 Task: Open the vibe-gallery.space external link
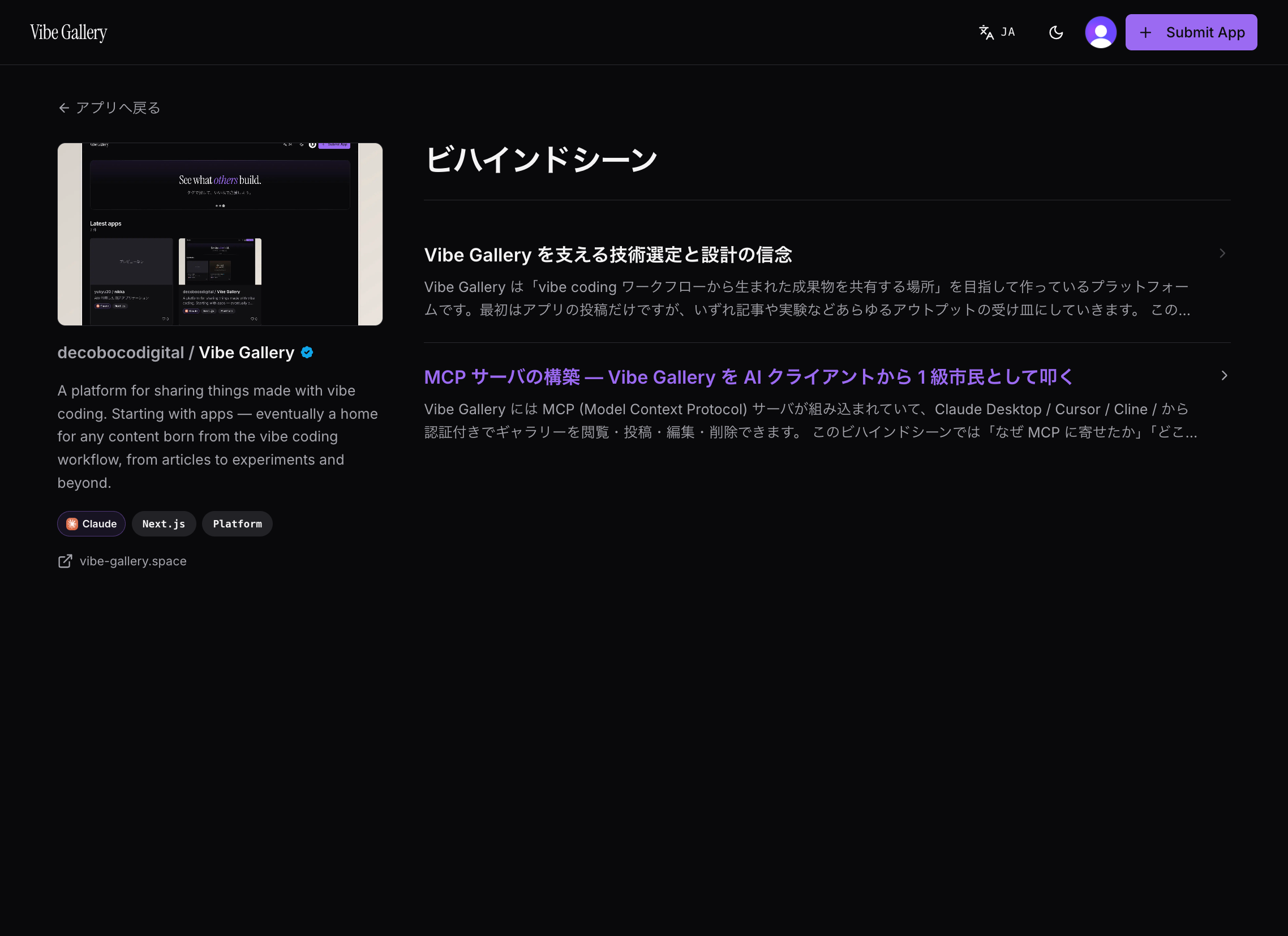133,561
